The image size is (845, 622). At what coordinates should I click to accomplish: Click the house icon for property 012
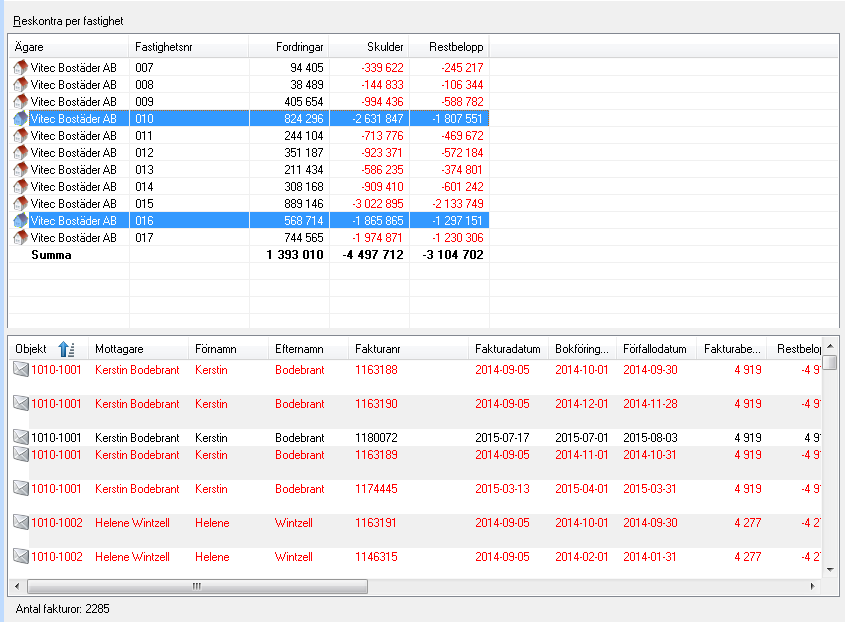point(20,153)
